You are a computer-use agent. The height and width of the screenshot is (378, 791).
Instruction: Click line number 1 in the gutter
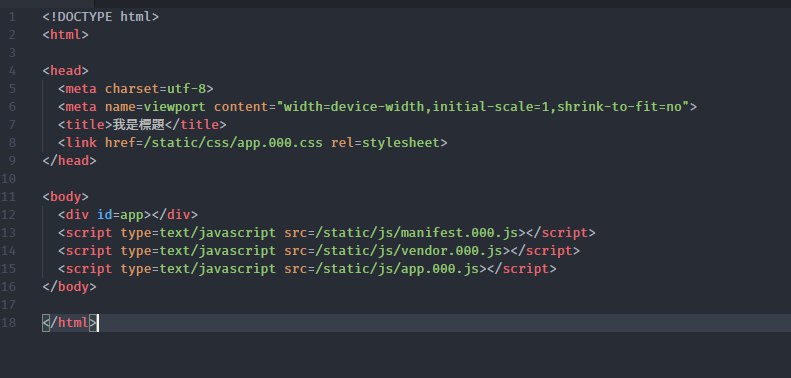pyautogui.click(x=12, y=17)
